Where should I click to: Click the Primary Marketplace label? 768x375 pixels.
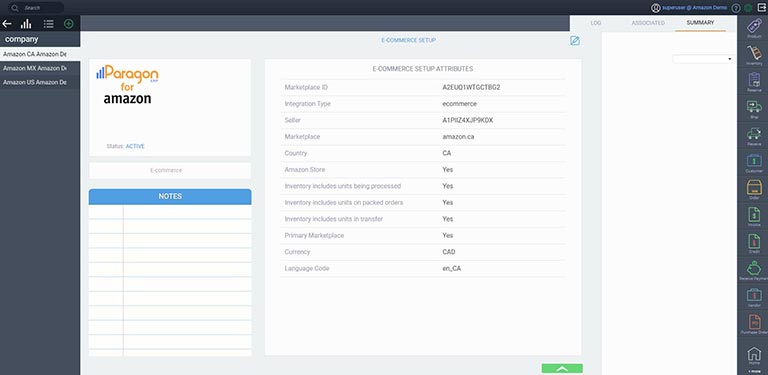[x=314, y=235]
